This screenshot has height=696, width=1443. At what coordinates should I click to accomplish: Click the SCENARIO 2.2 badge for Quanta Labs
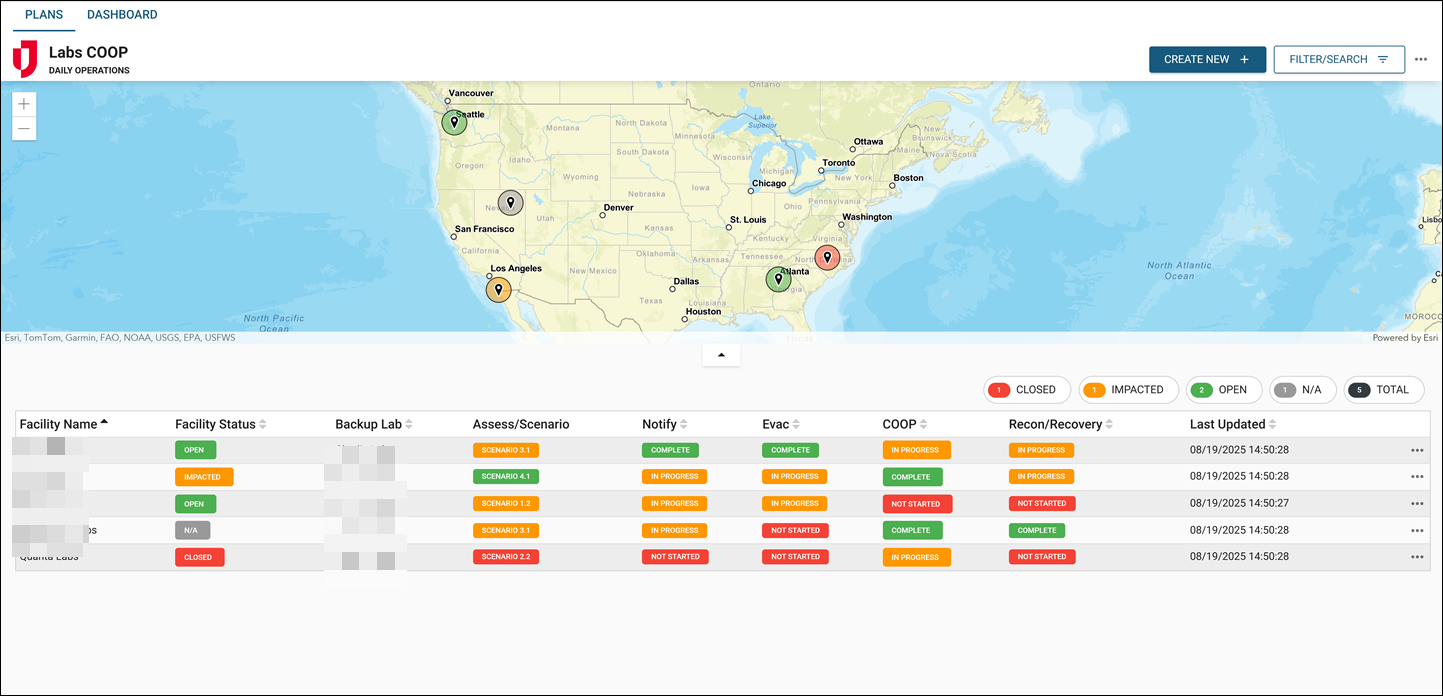[x=506, y=556]
